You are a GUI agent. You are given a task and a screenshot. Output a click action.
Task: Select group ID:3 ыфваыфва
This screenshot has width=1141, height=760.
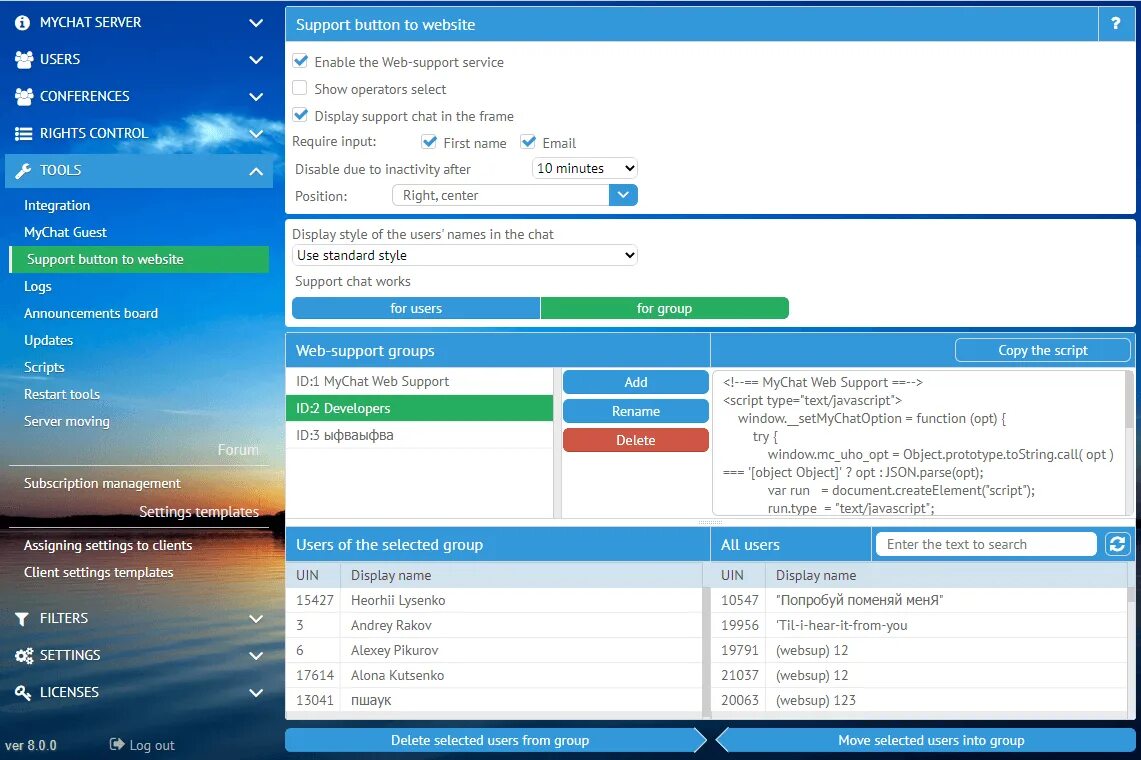(420, 435)
